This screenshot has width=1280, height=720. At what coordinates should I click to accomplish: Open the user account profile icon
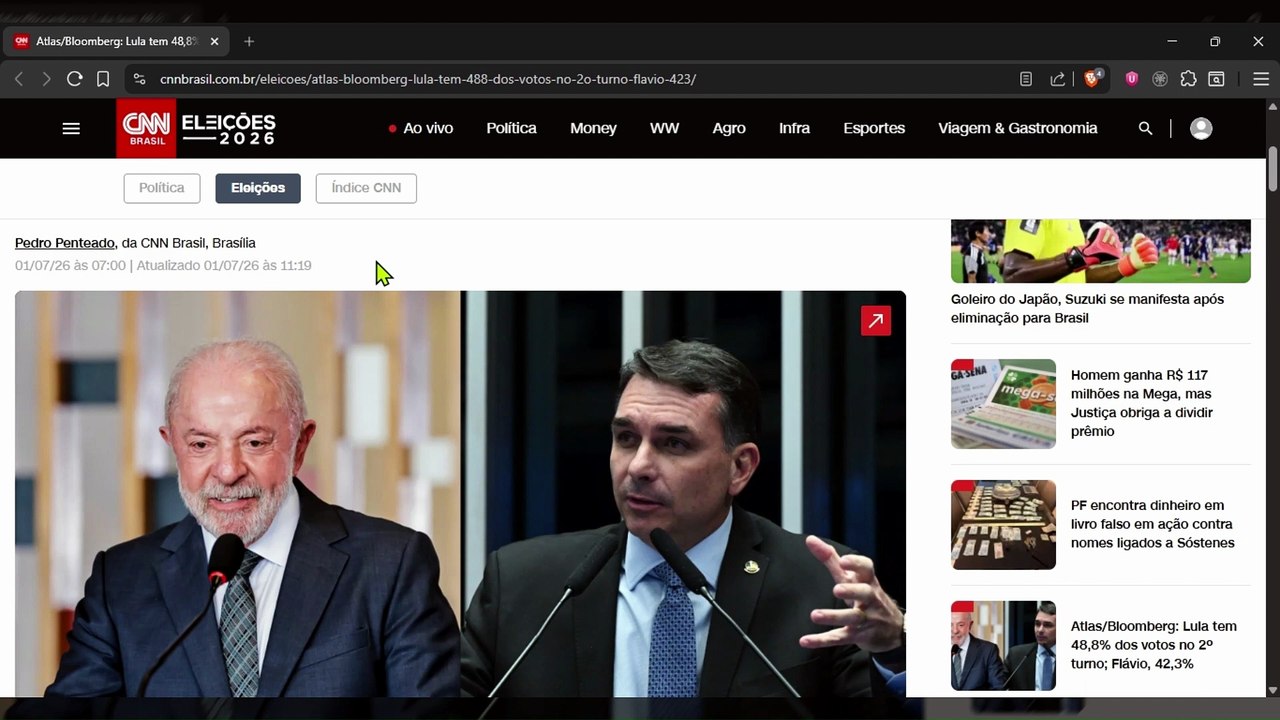1201,128
